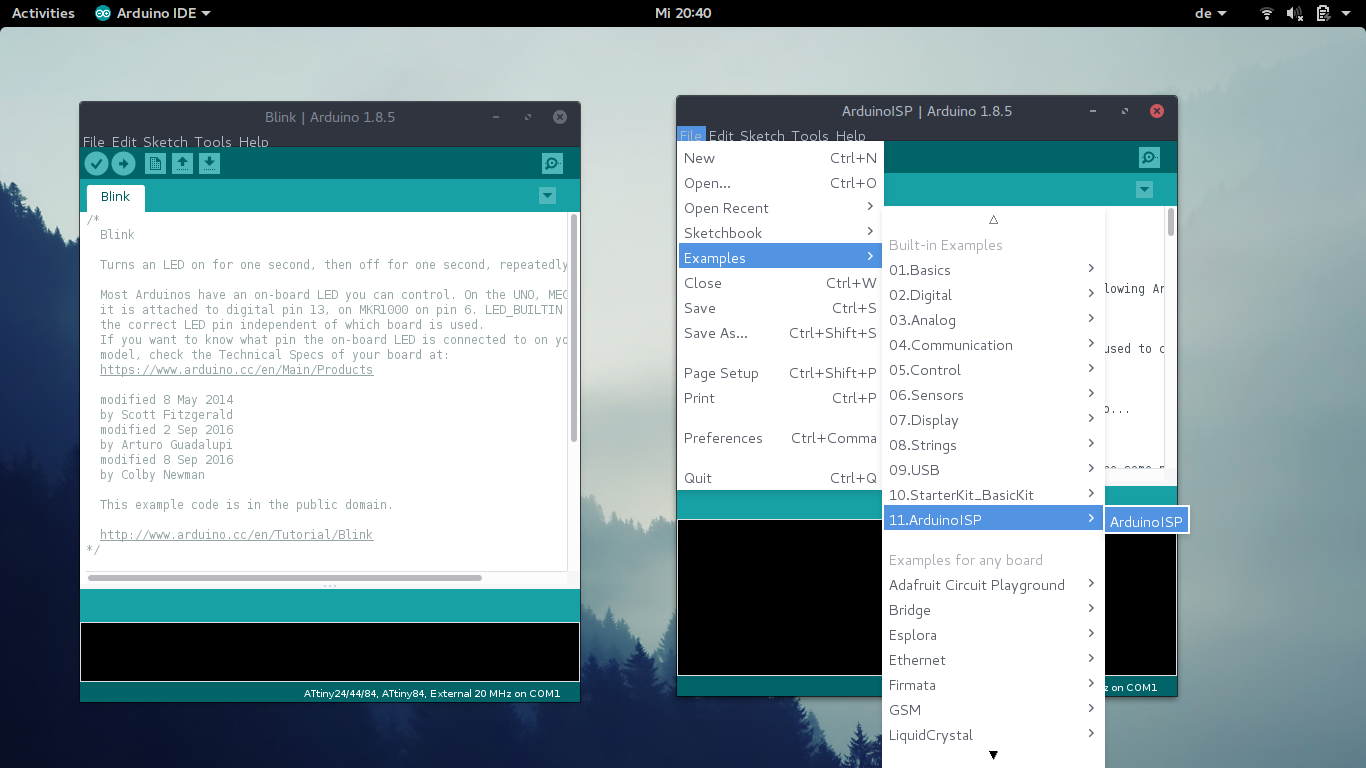Expand the Open Recent submenu

[780, 208]
